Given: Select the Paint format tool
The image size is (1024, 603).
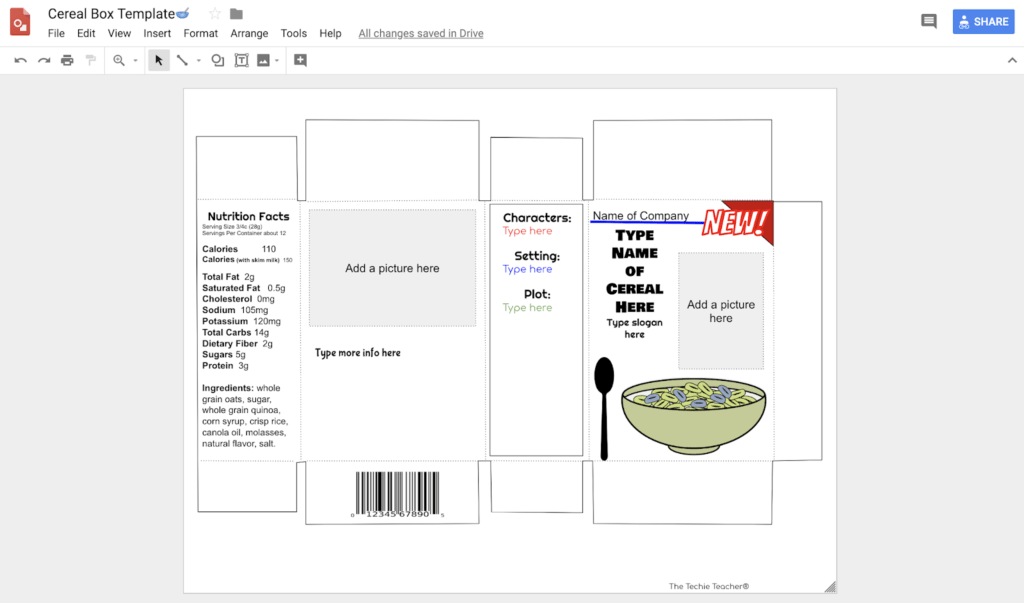Looking at the screenshot, I should coord(90,60).
